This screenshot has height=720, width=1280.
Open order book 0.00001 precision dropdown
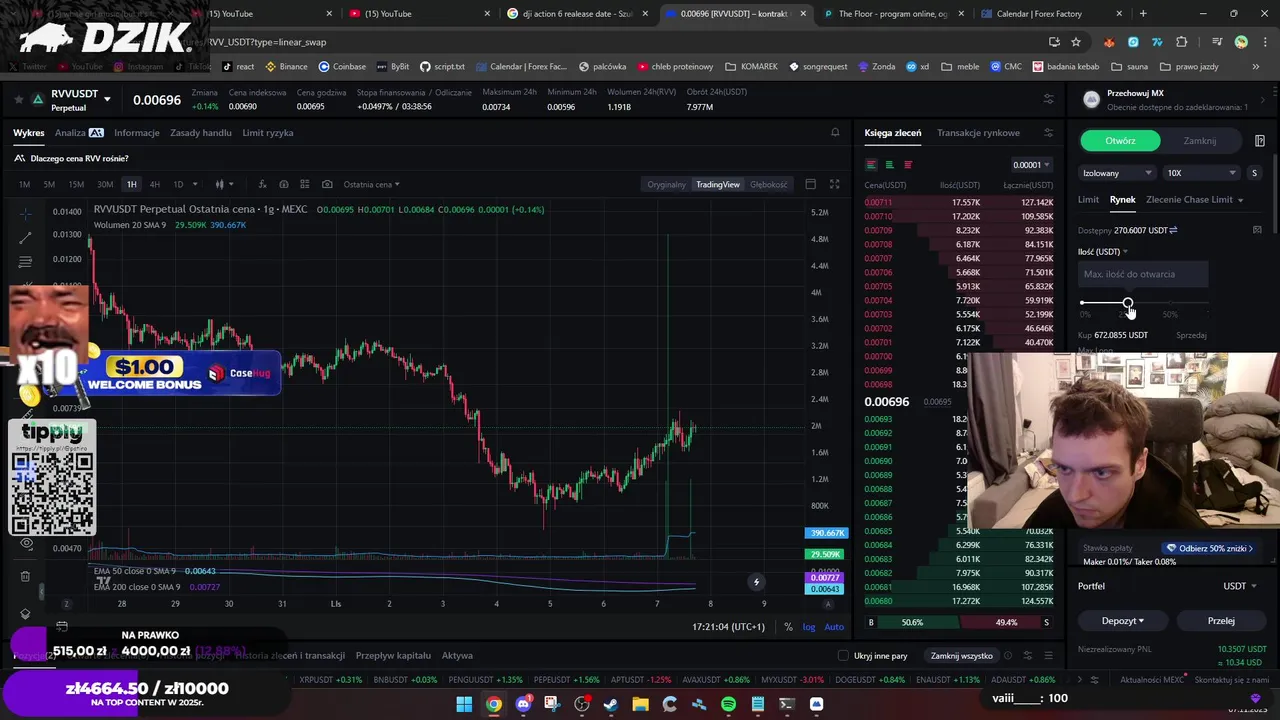tap(1031, 165)
